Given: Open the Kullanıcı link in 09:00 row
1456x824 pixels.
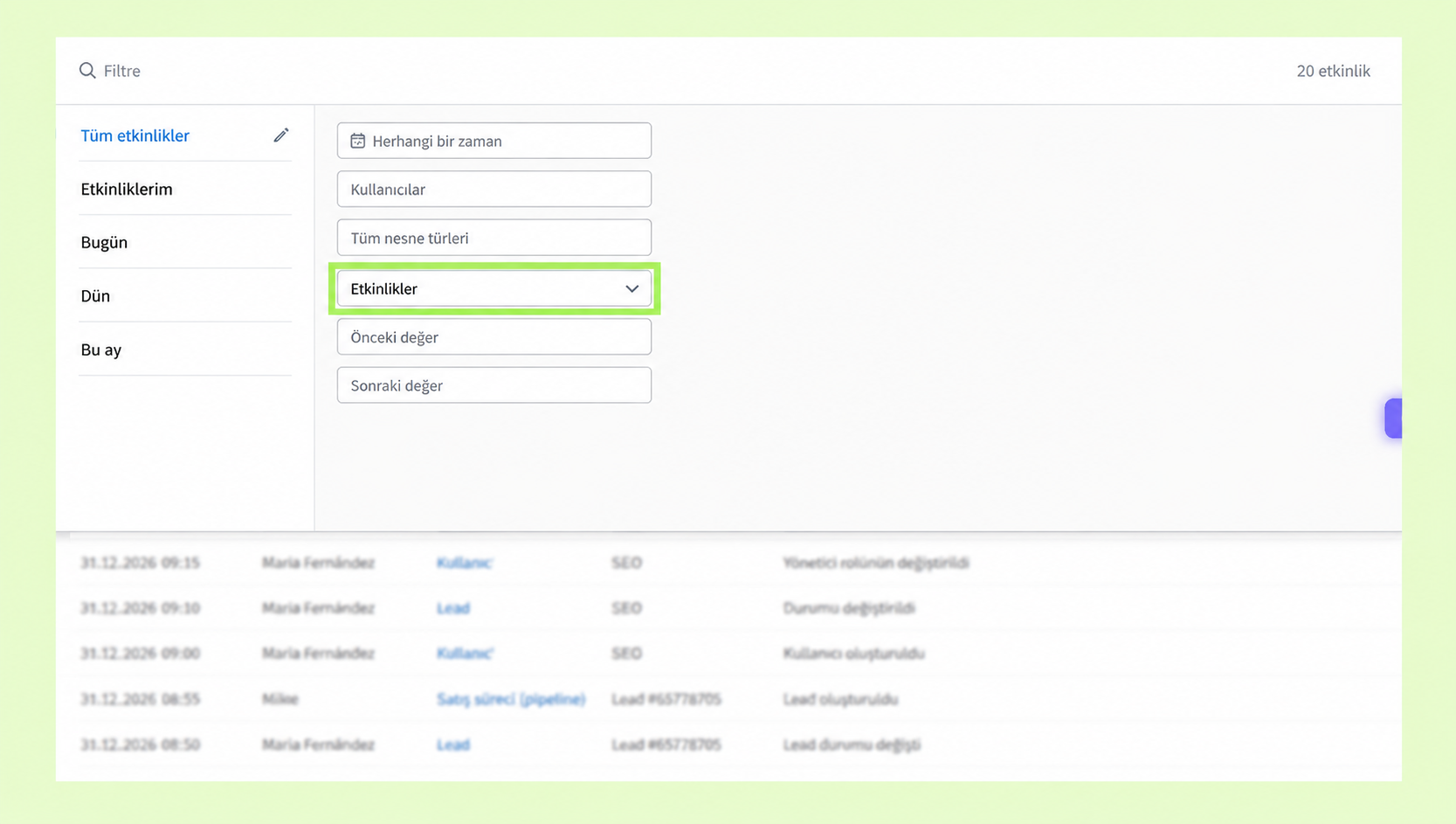Looking at the screenshot, I should coord(465,654).
